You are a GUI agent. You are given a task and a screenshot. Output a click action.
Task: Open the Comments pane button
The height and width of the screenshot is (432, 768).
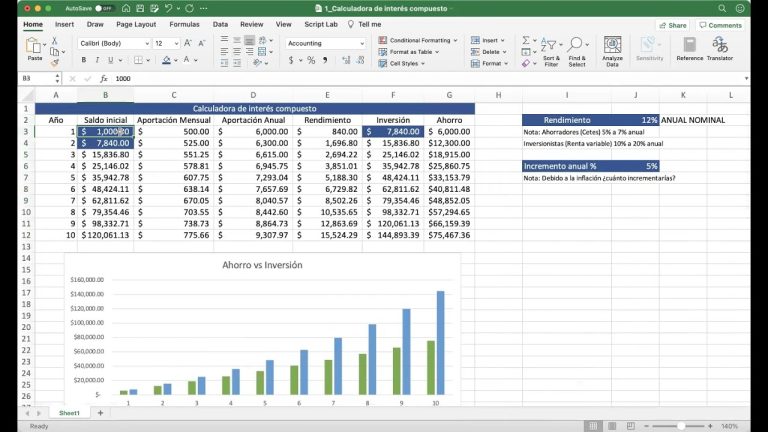tap(721, 25)
